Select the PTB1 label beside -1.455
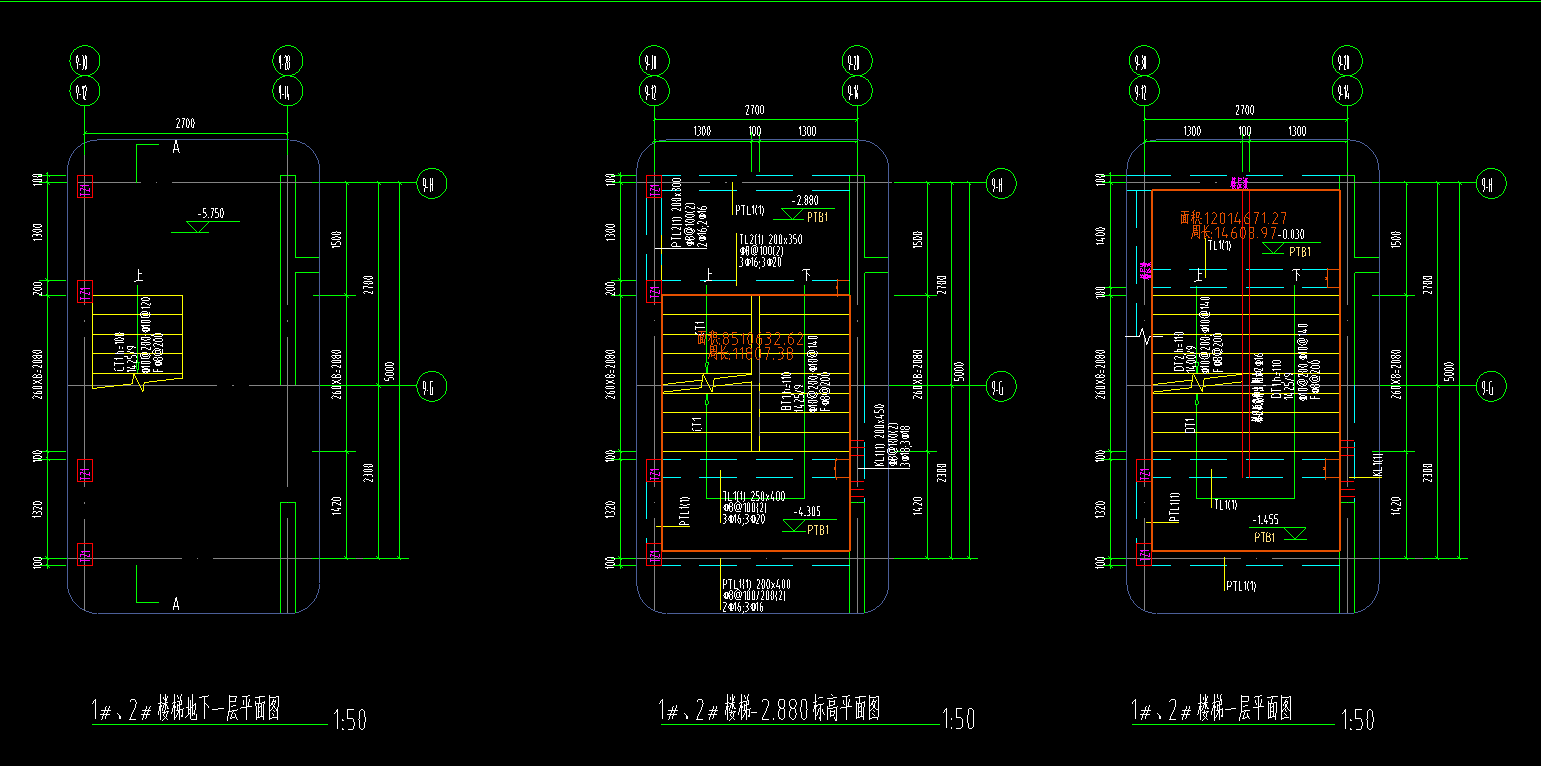 1265,537
